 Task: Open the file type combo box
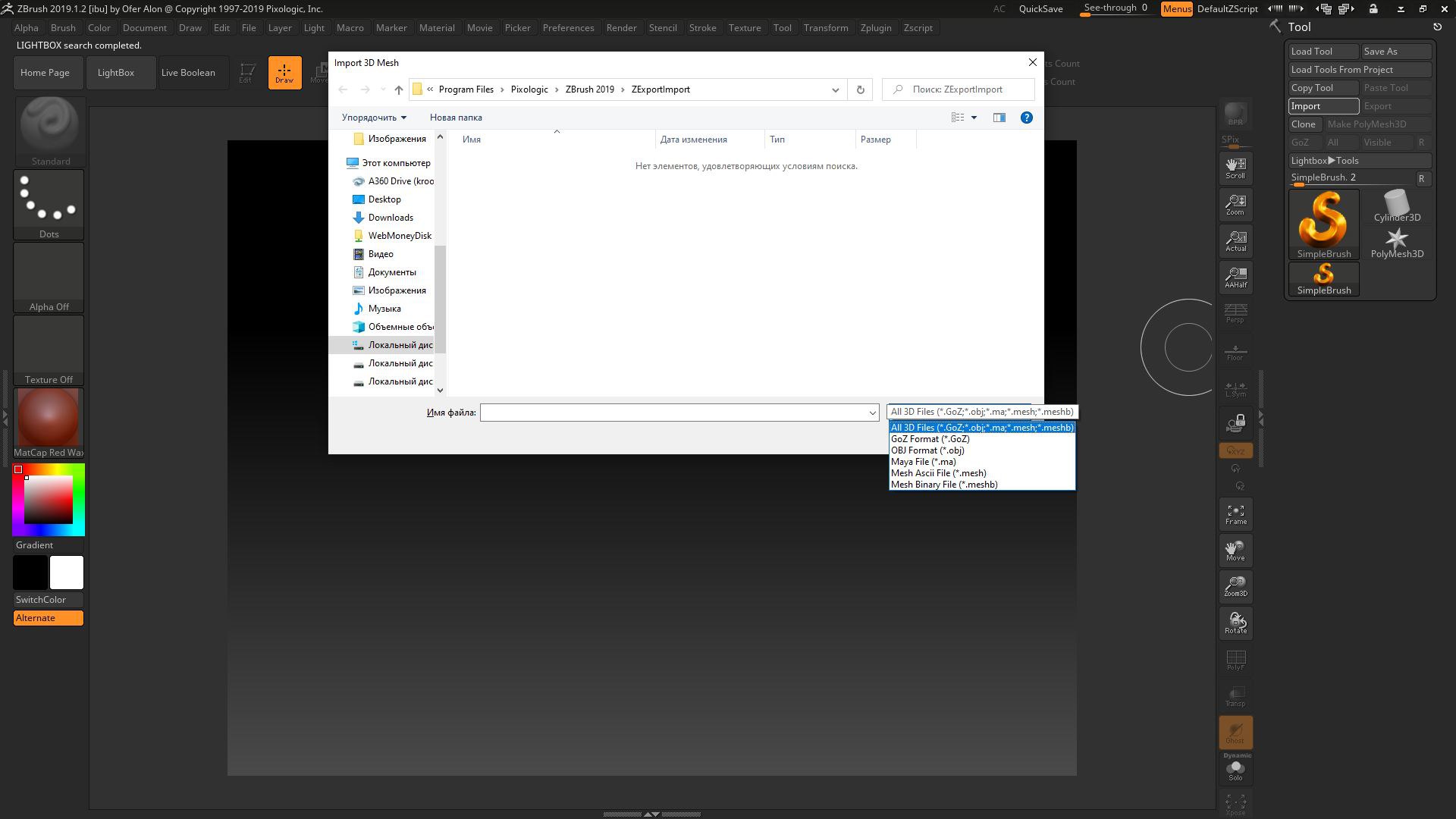(x=982, y=412)
